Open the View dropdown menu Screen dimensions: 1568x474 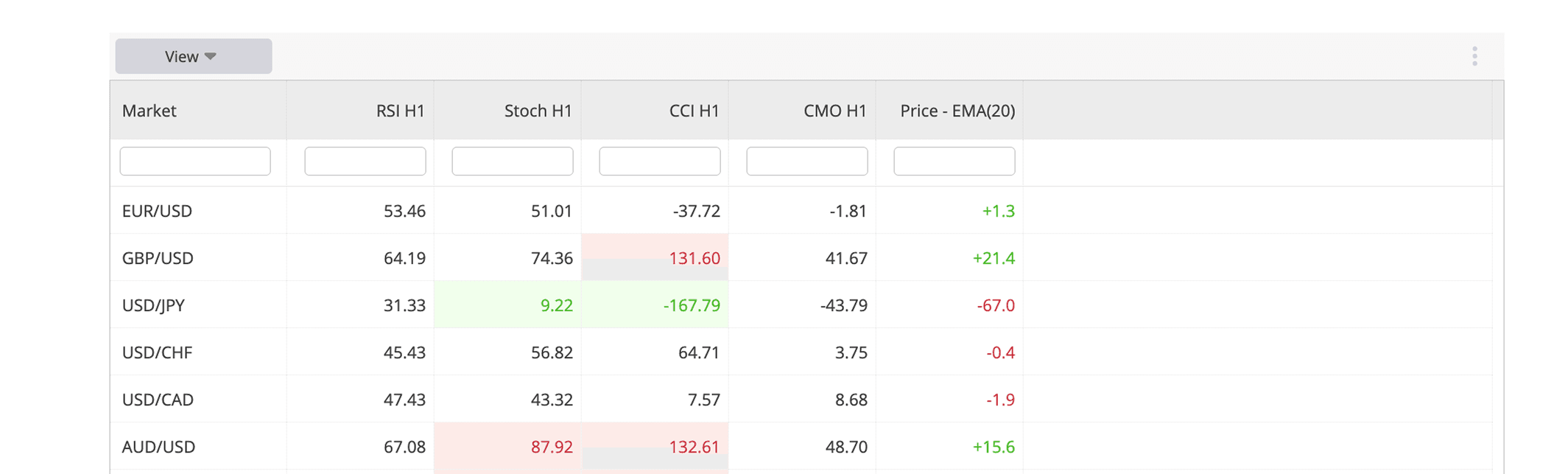193,57
